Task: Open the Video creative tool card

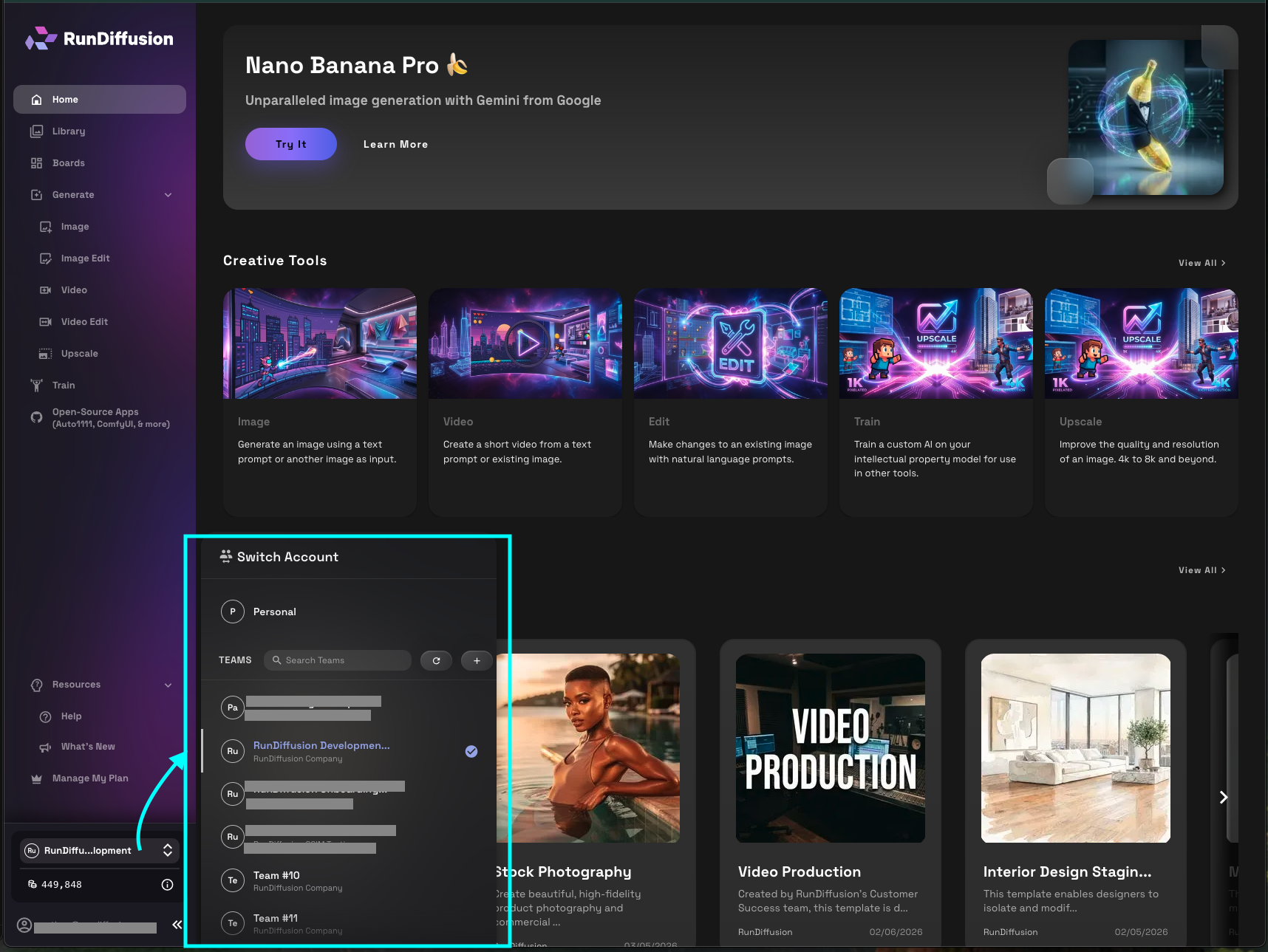Action: pyautogui.click(x=525, y=402)
